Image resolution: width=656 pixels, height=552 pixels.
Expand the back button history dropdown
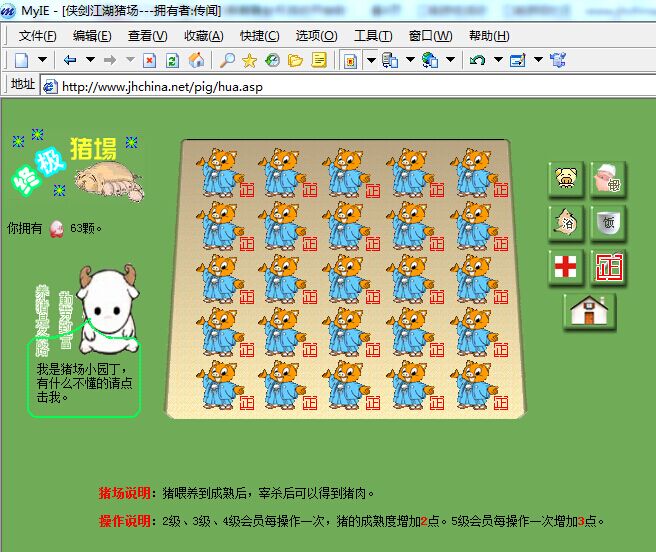[90, 60]
